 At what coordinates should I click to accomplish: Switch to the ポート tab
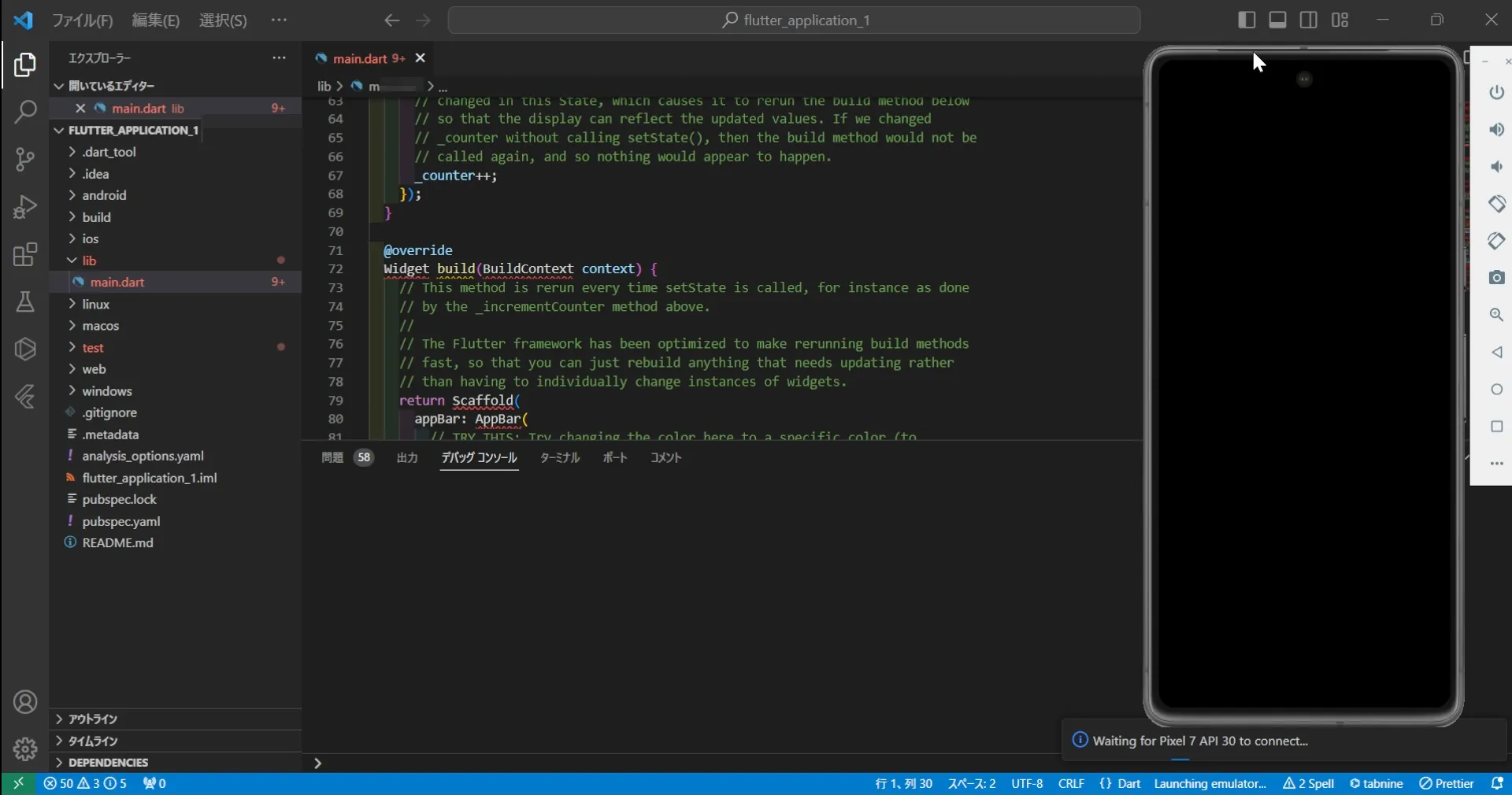point(615,457)
